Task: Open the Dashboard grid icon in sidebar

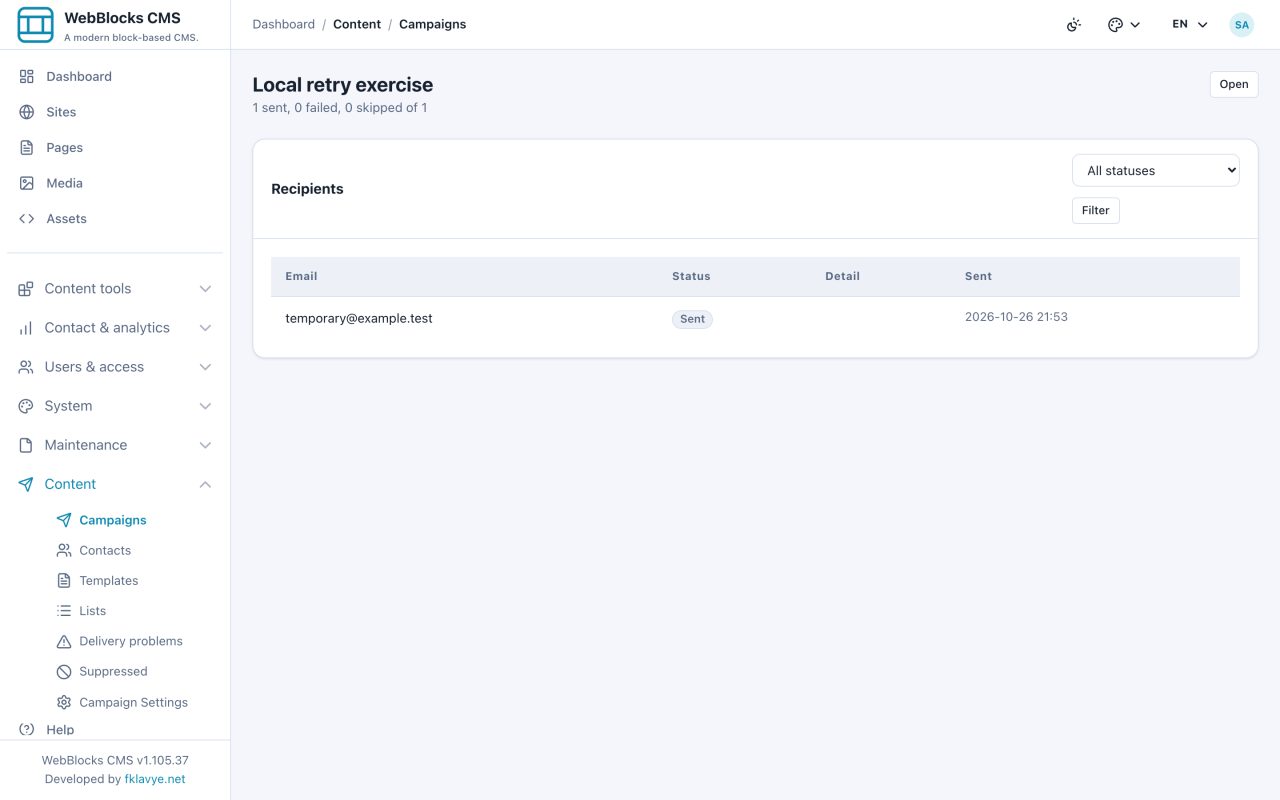Action: 27,76
